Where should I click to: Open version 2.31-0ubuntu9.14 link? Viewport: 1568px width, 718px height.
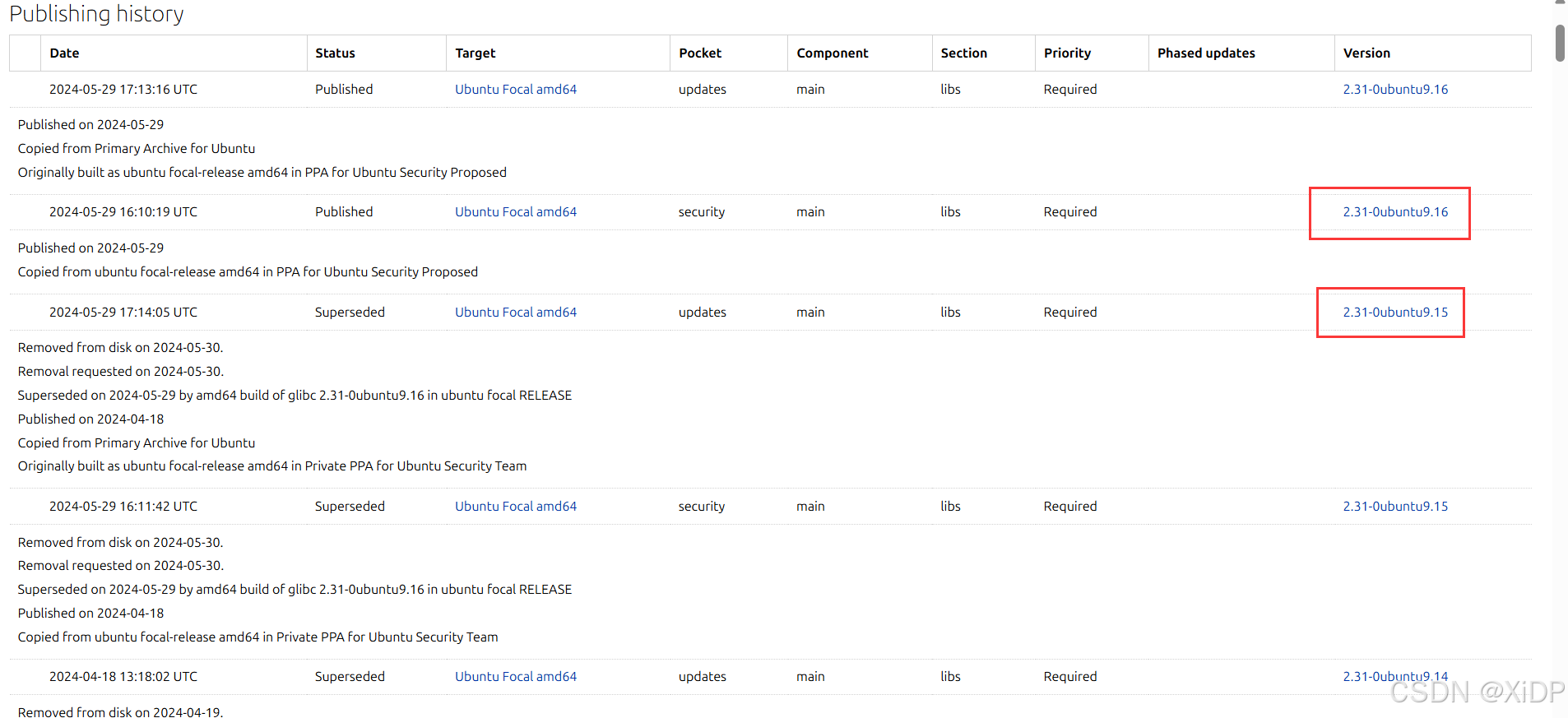click(1394, 676)
